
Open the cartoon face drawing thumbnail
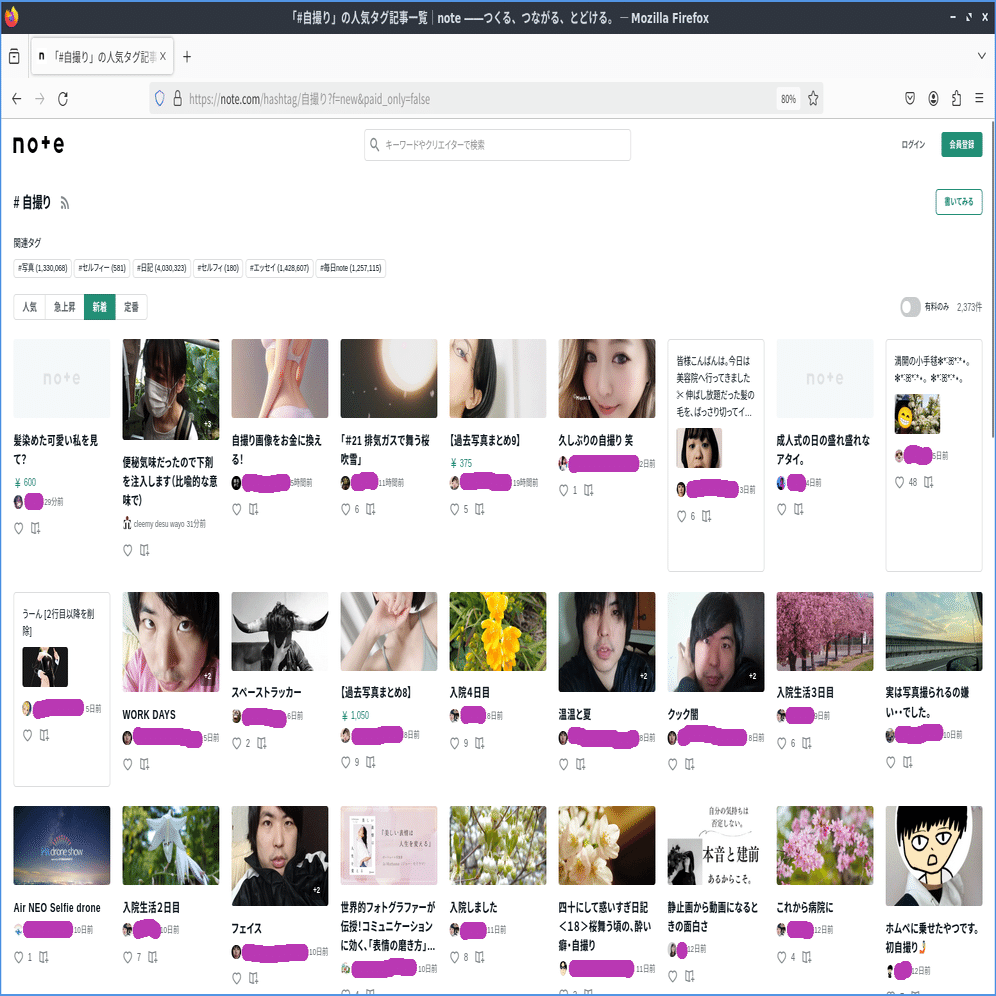pyautogui.click(x=934, y=856)
